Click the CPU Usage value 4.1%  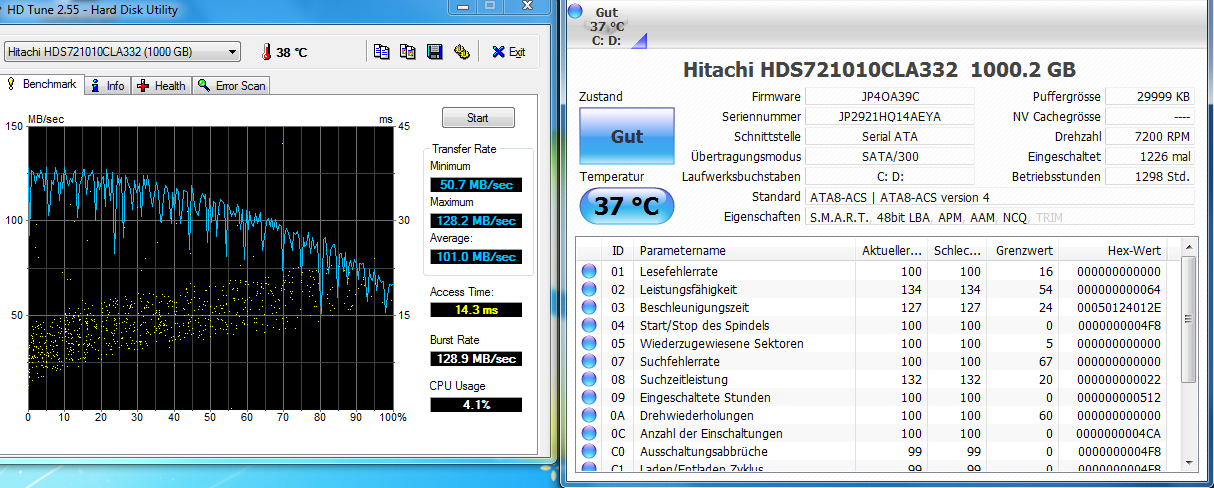[476, 404]
